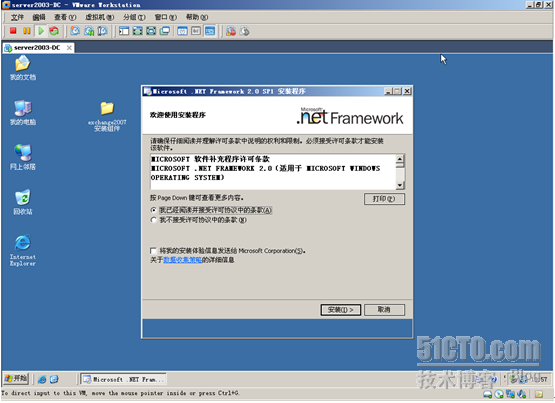Click the orange Suspend VM button

[27, 31]
